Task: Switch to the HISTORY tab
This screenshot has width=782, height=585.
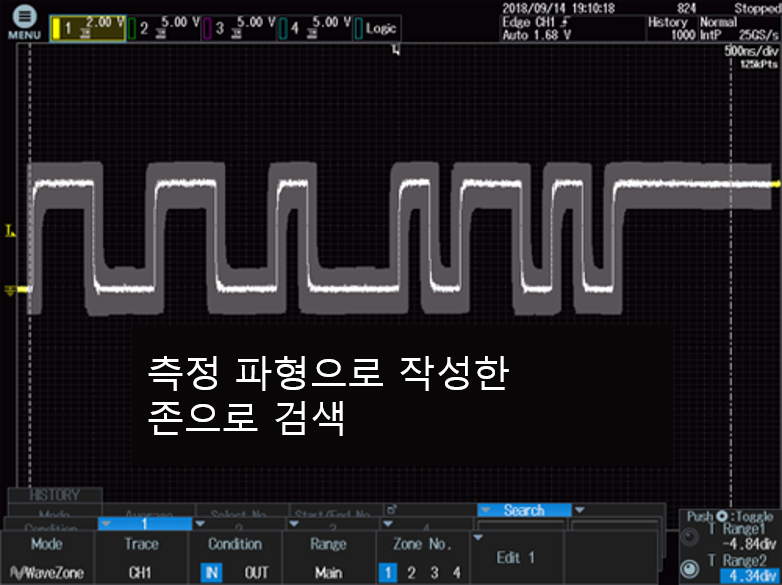Action: [x=55, y=495]
